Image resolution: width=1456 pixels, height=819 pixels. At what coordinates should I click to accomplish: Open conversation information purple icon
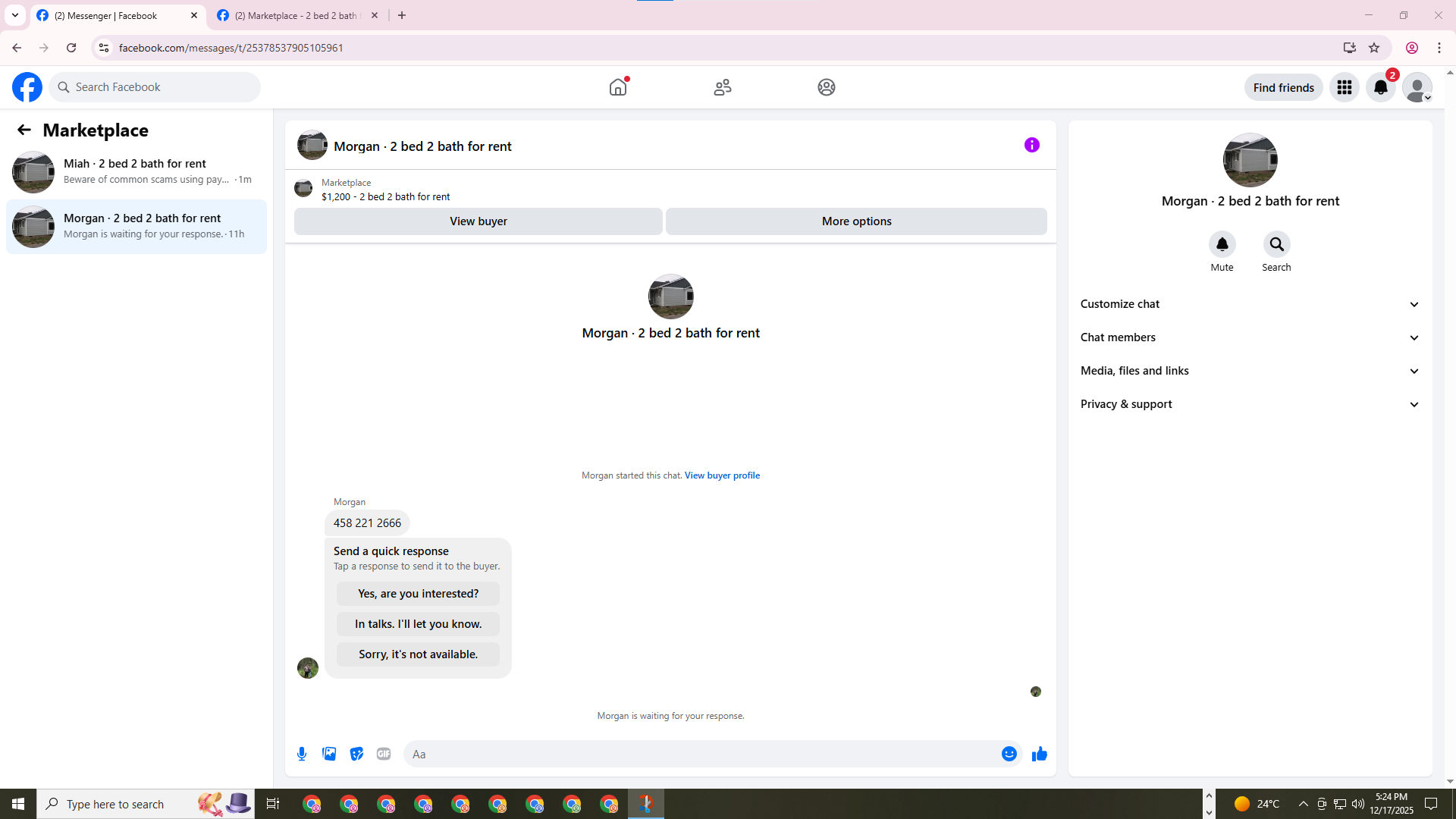1031,145
